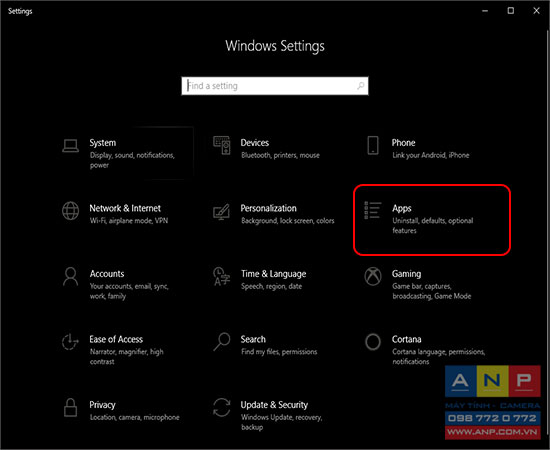Select the Cortana circle icon
The image size is (550, 450).
click(373, 342)
